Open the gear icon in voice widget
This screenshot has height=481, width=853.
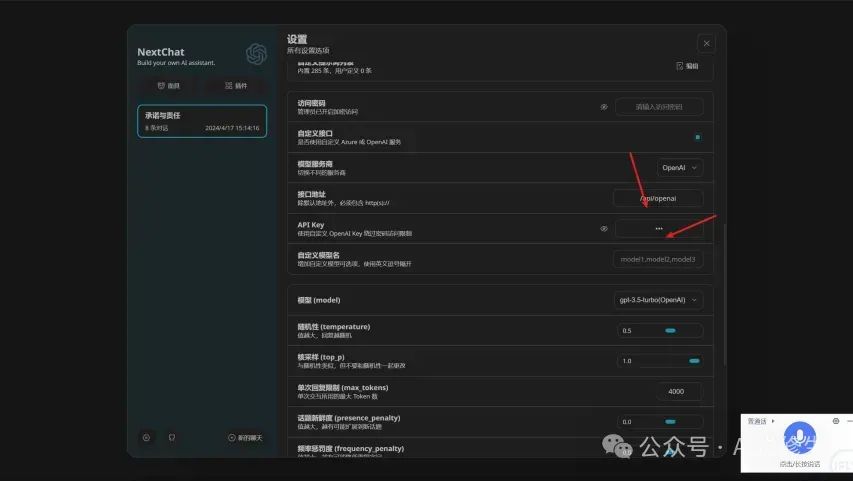point(836,421)
